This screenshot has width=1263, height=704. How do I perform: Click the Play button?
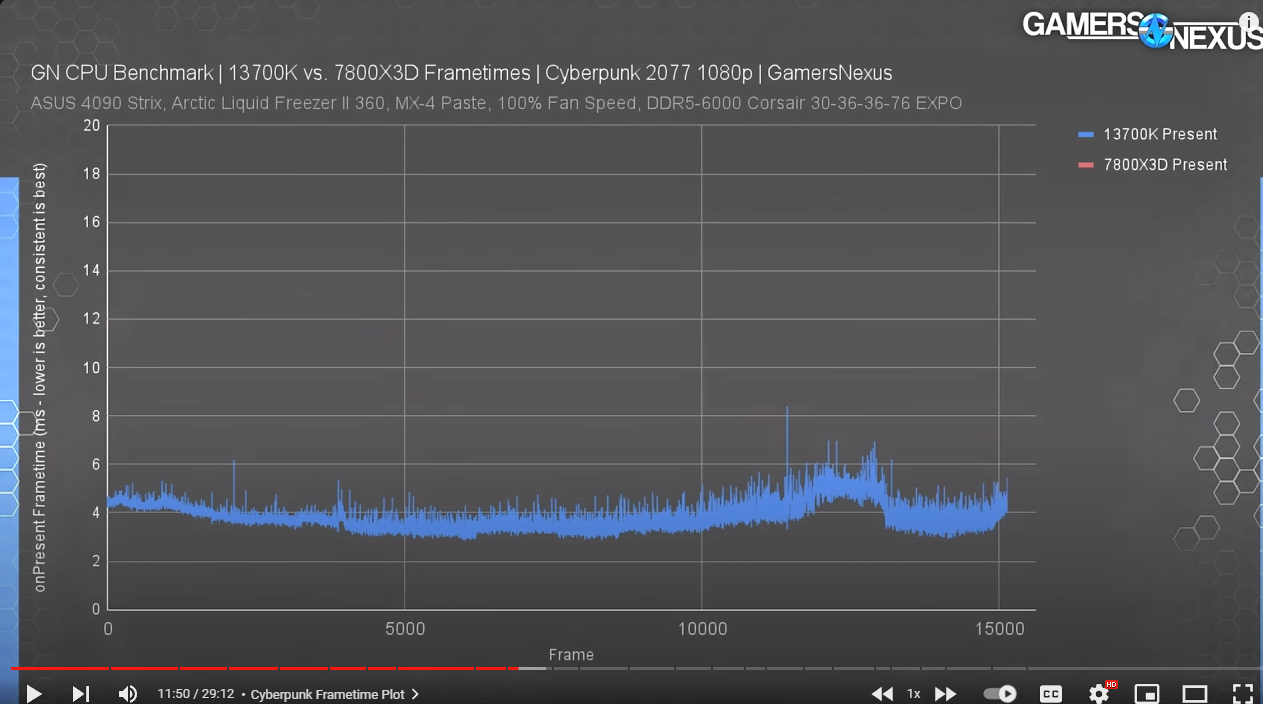click(x=33, y=693)
